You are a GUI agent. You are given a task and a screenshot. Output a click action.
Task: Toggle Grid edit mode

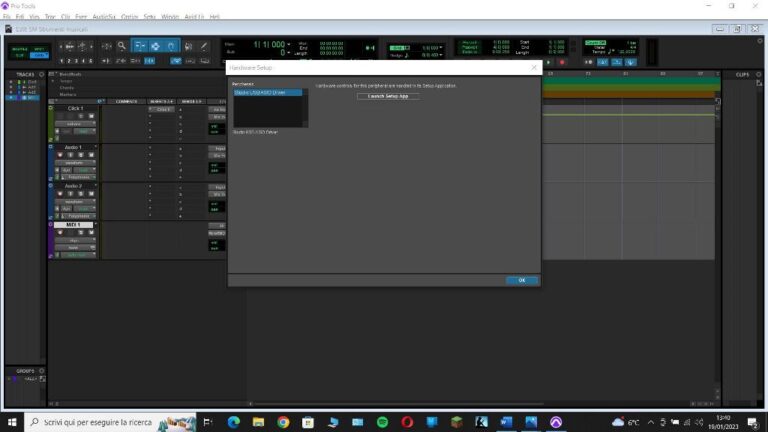click(x=39, y=55)
